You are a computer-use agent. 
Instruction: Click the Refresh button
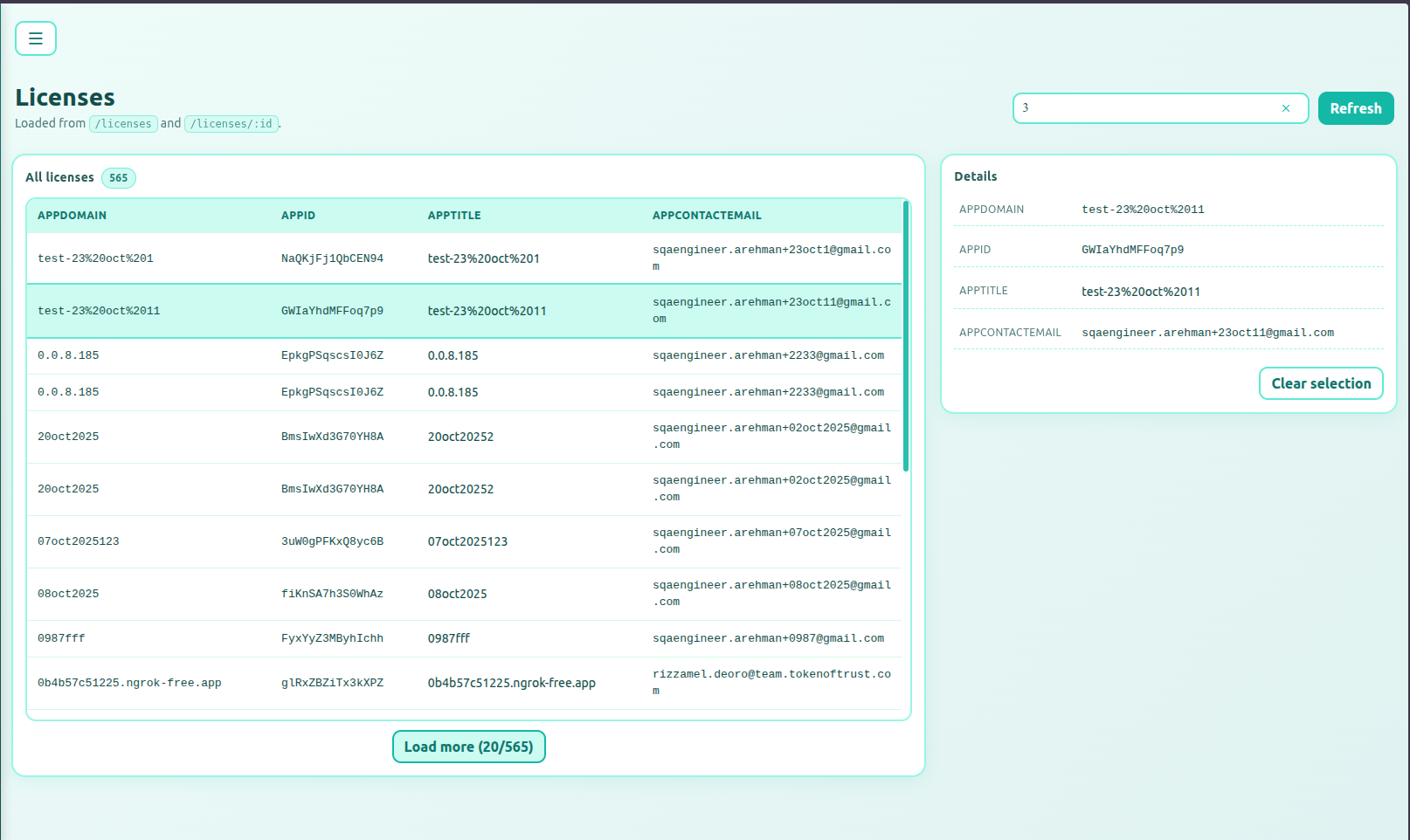coord(1355,108)
